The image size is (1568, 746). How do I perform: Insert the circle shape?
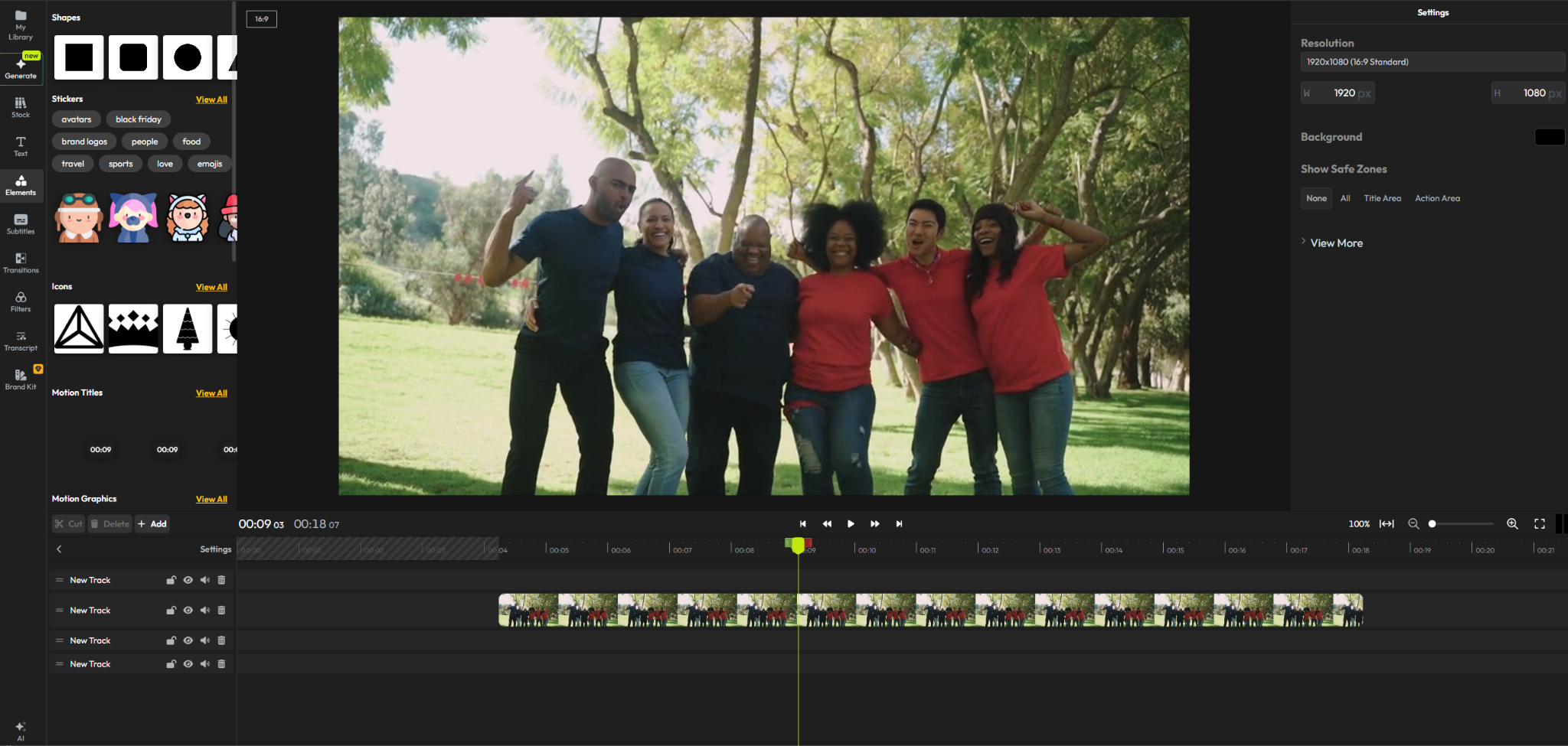pyautogui.click(x=188, y=57)
